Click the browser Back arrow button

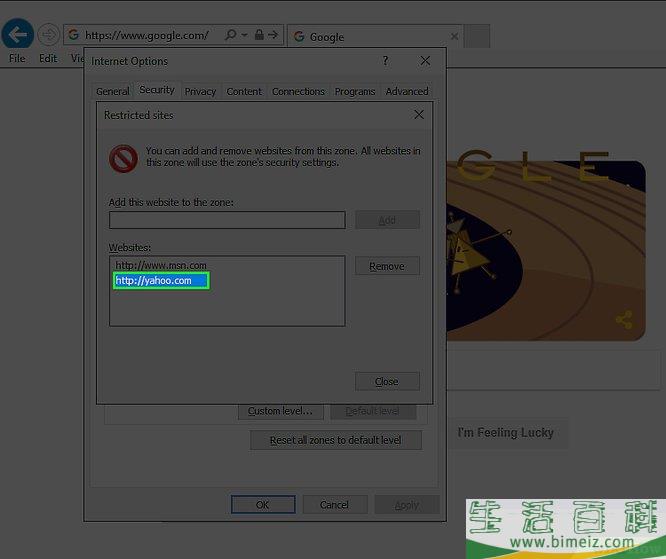[18, 34]
